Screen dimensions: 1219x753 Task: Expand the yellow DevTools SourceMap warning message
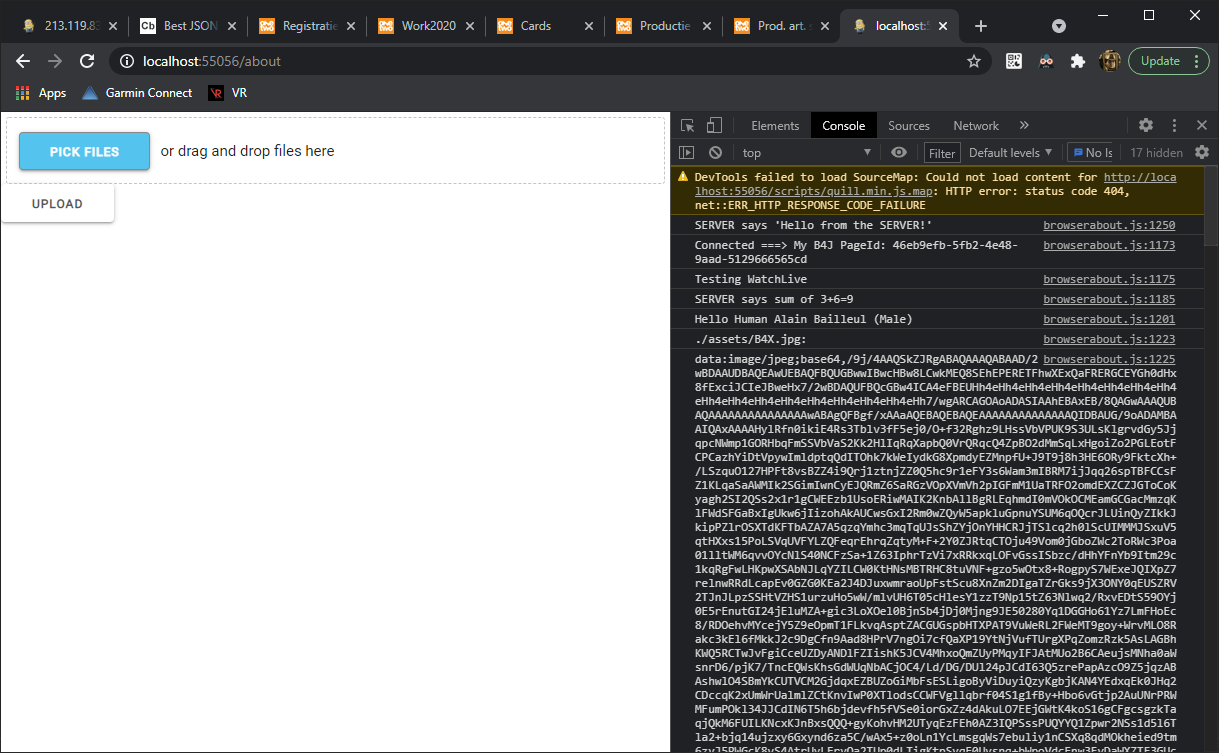[x=936, y=191]
